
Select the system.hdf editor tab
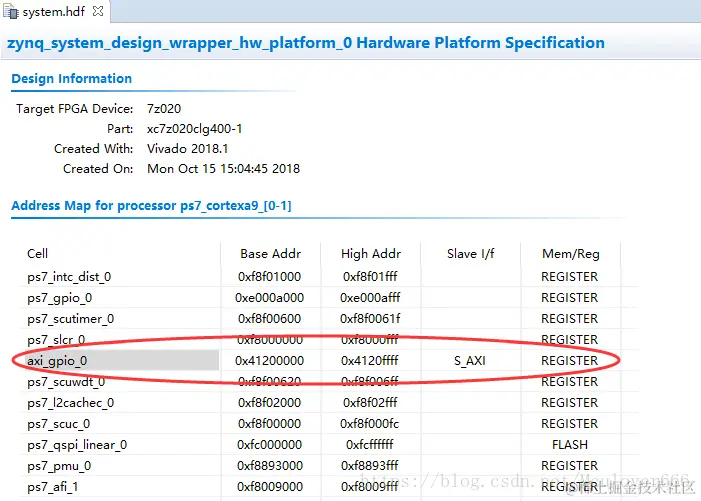pyautogui.click(x=55, y=11)
